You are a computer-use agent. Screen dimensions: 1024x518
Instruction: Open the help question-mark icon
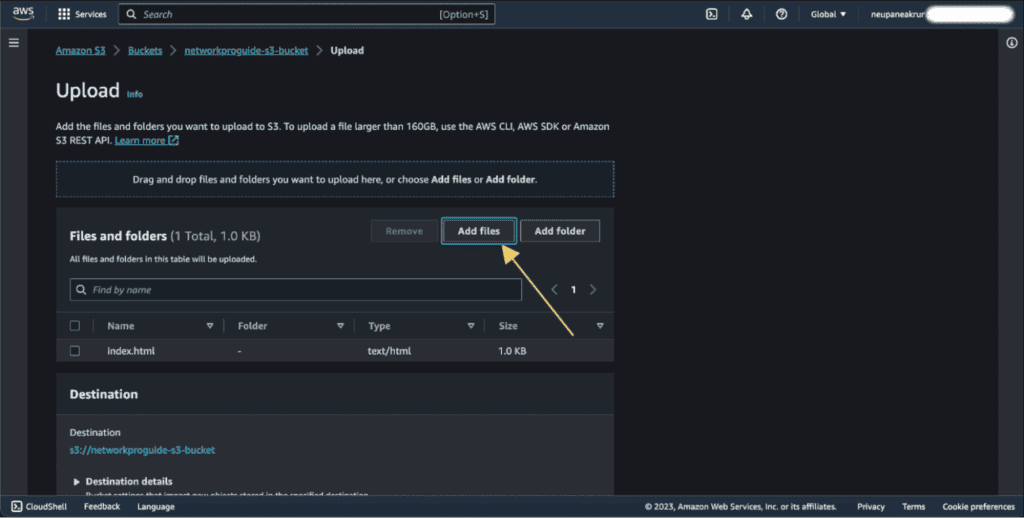click(781, 14)
